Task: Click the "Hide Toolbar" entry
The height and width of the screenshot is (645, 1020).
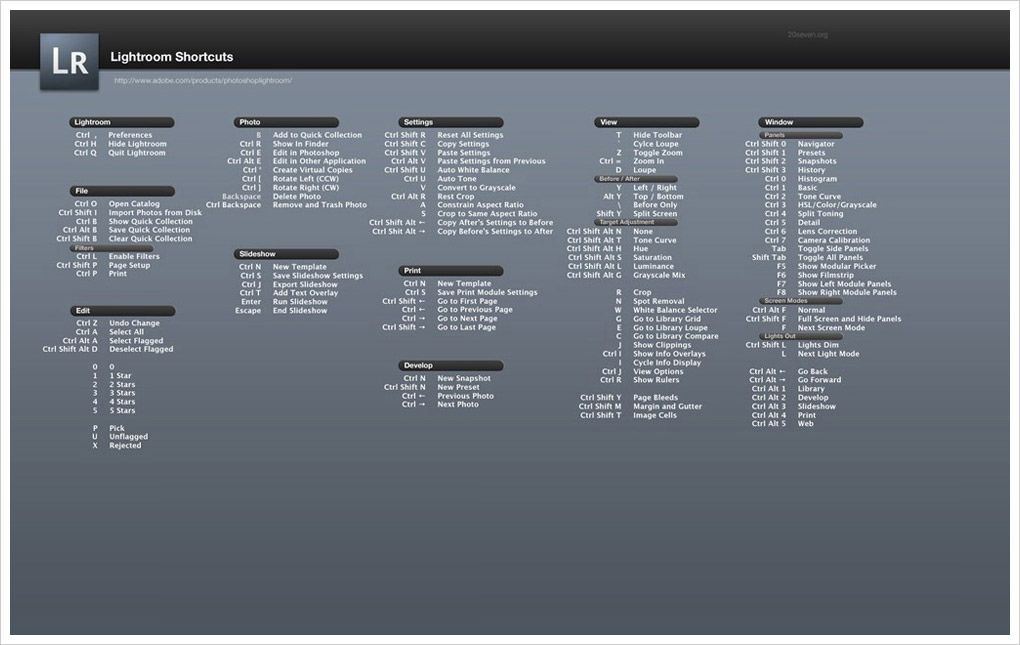Action: point(658,135)
